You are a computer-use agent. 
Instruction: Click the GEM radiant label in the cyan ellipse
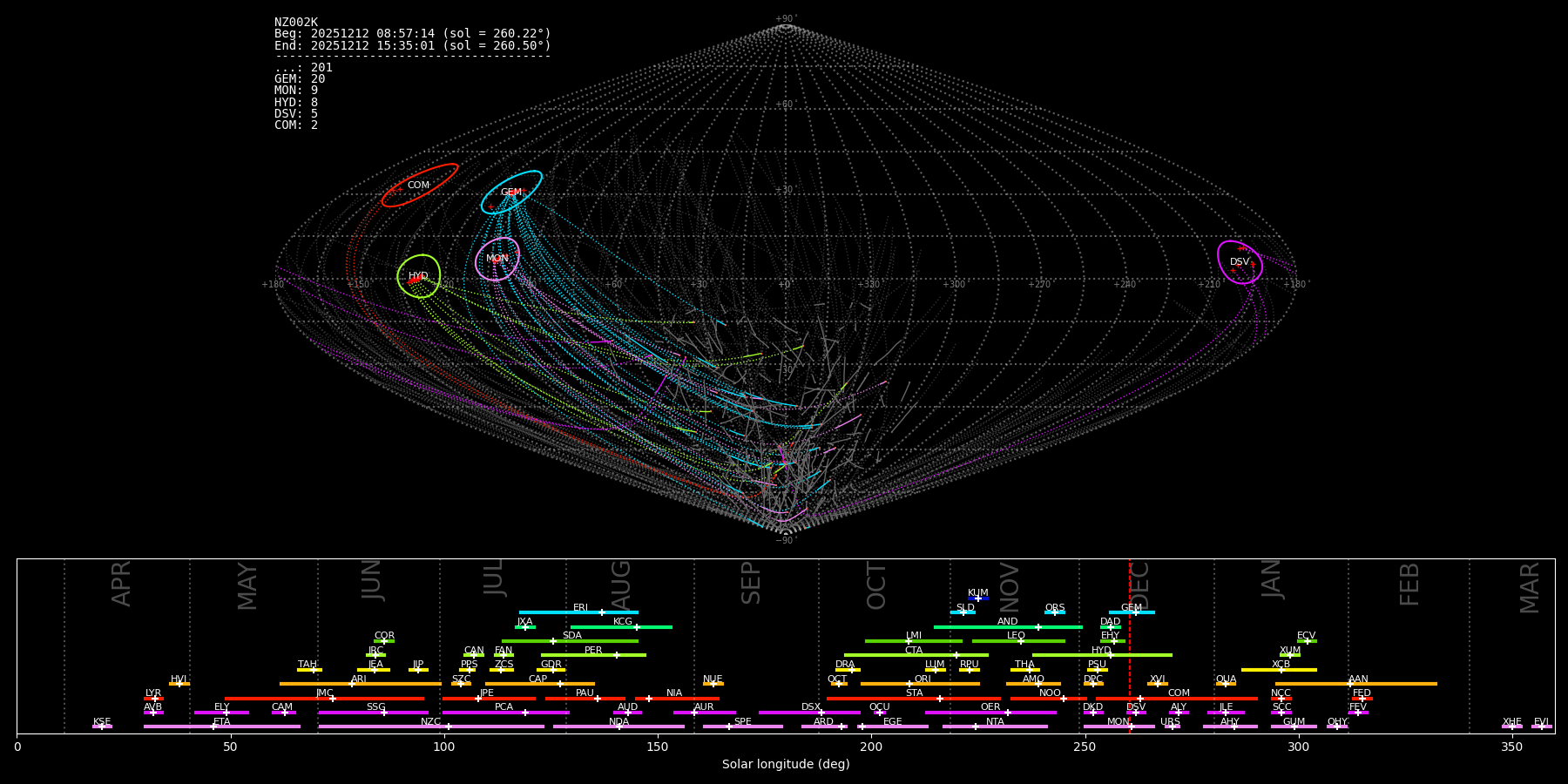tap(511, 193)
